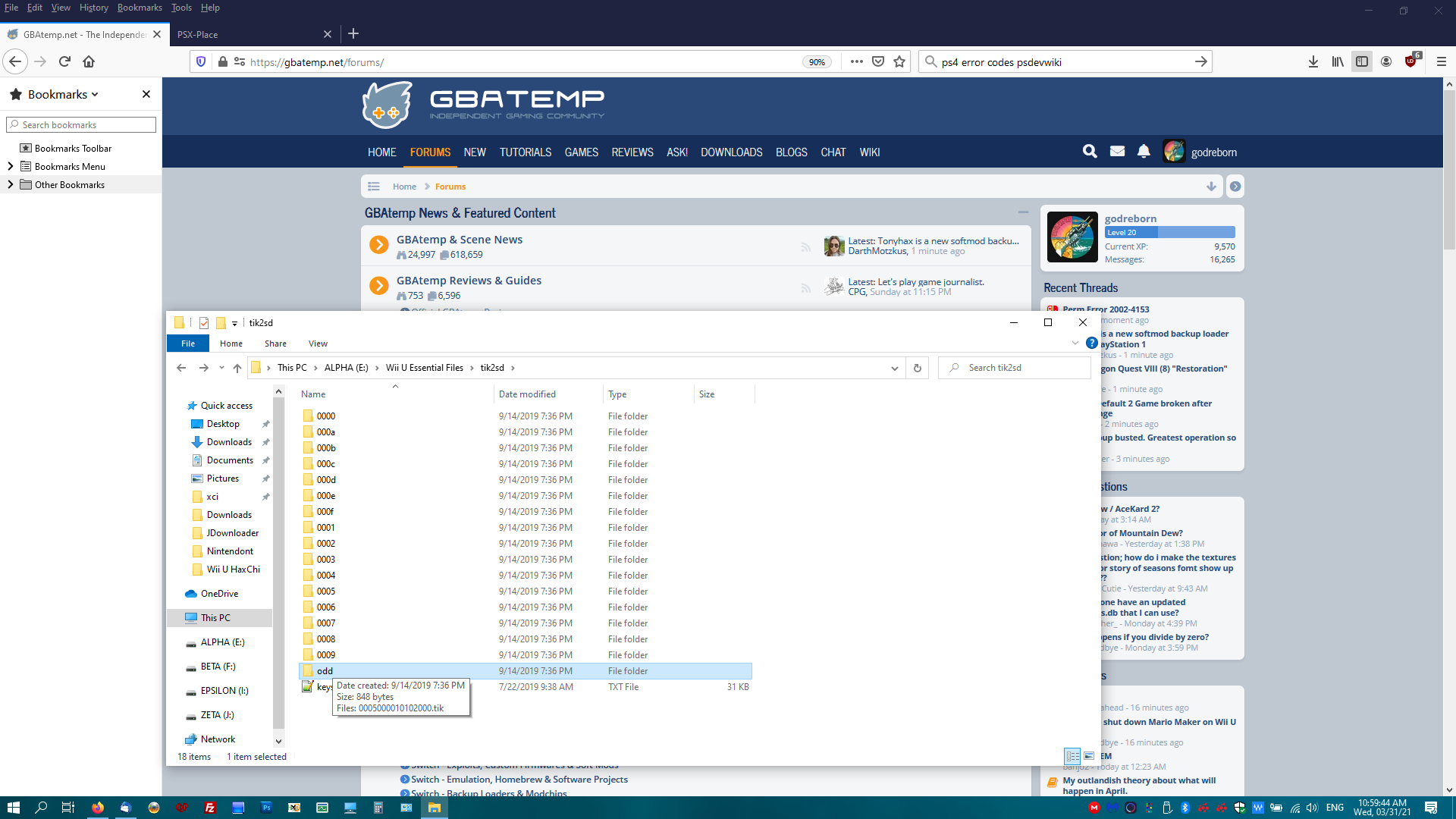Open Firefox downloads arrow icon

click(1313, 61)
